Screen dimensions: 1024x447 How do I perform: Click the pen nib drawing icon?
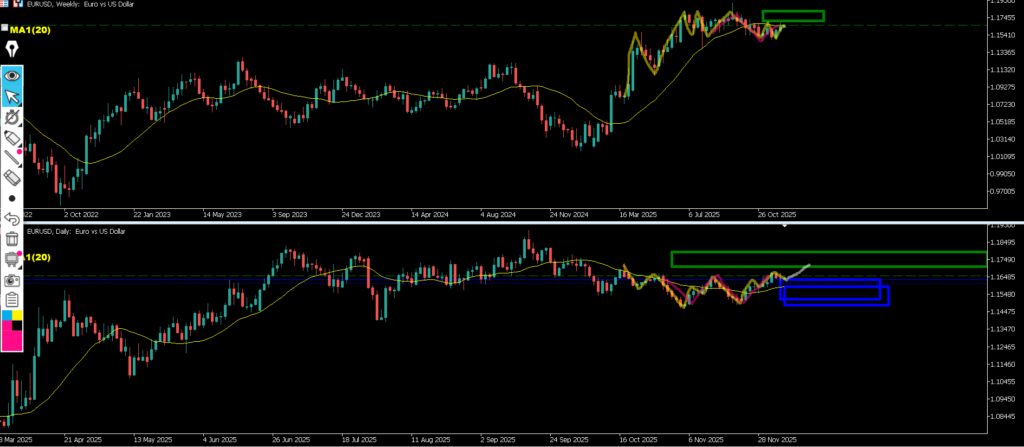(x=12, y=50)
